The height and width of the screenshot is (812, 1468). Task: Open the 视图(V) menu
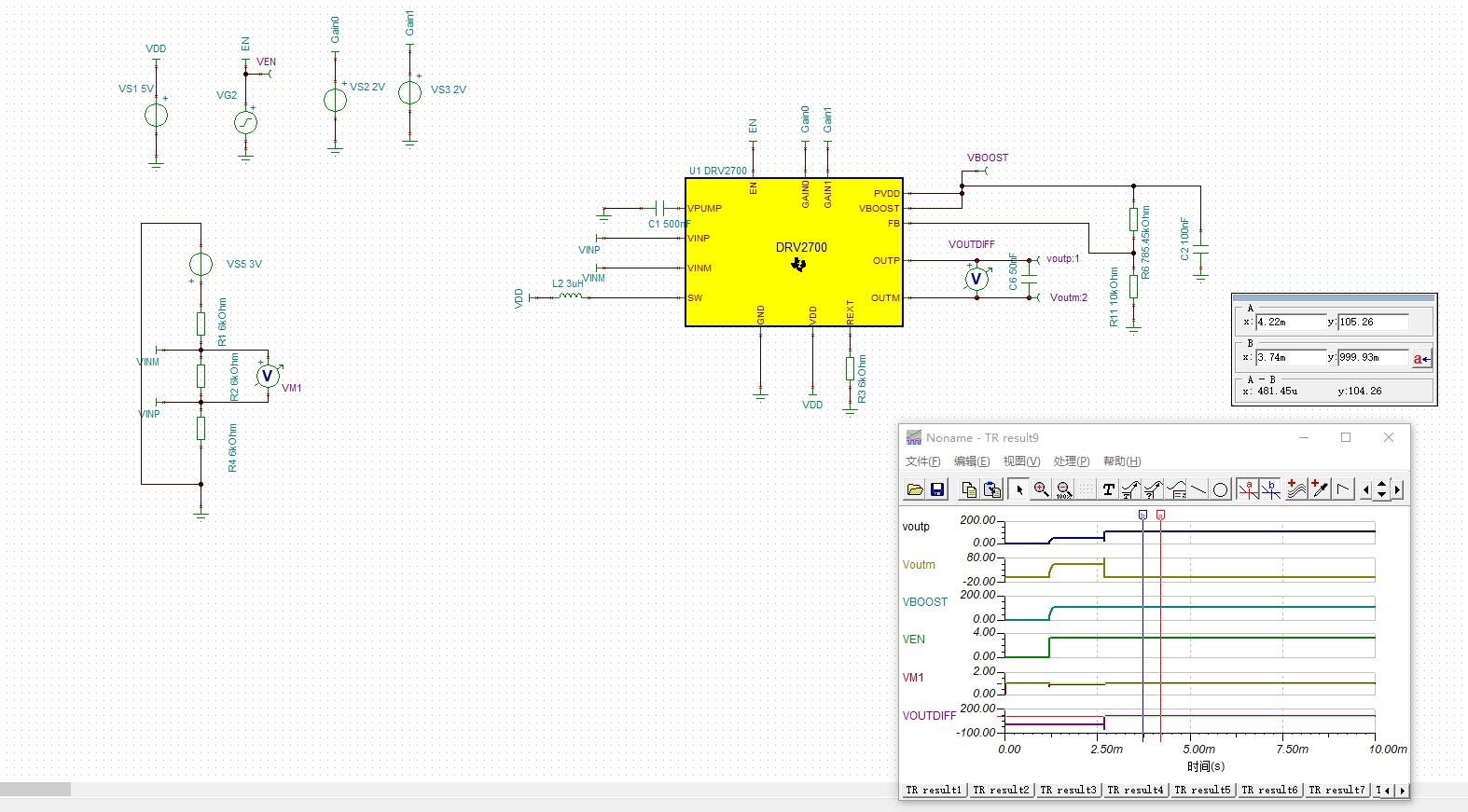1021,461
